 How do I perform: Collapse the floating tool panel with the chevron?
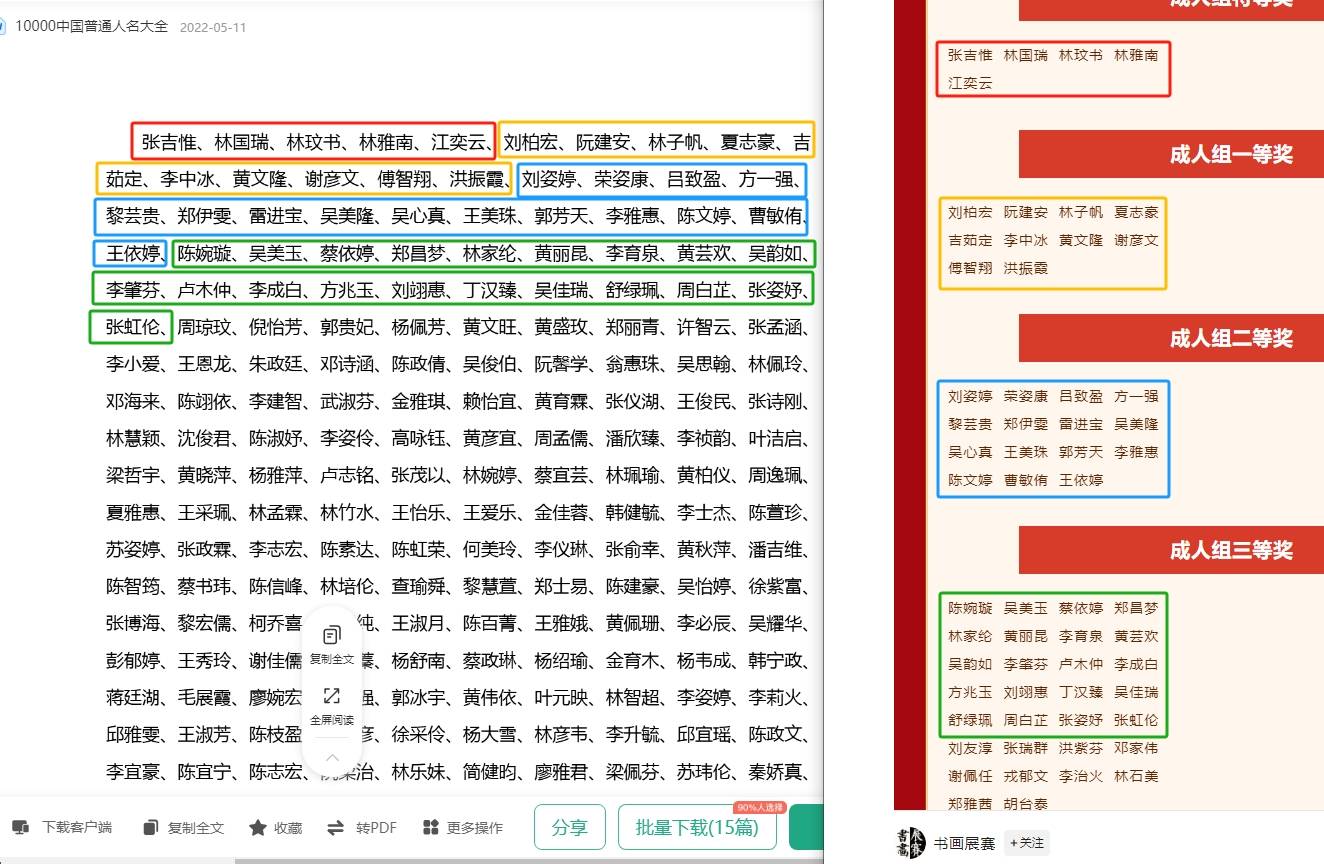[332, 757]
